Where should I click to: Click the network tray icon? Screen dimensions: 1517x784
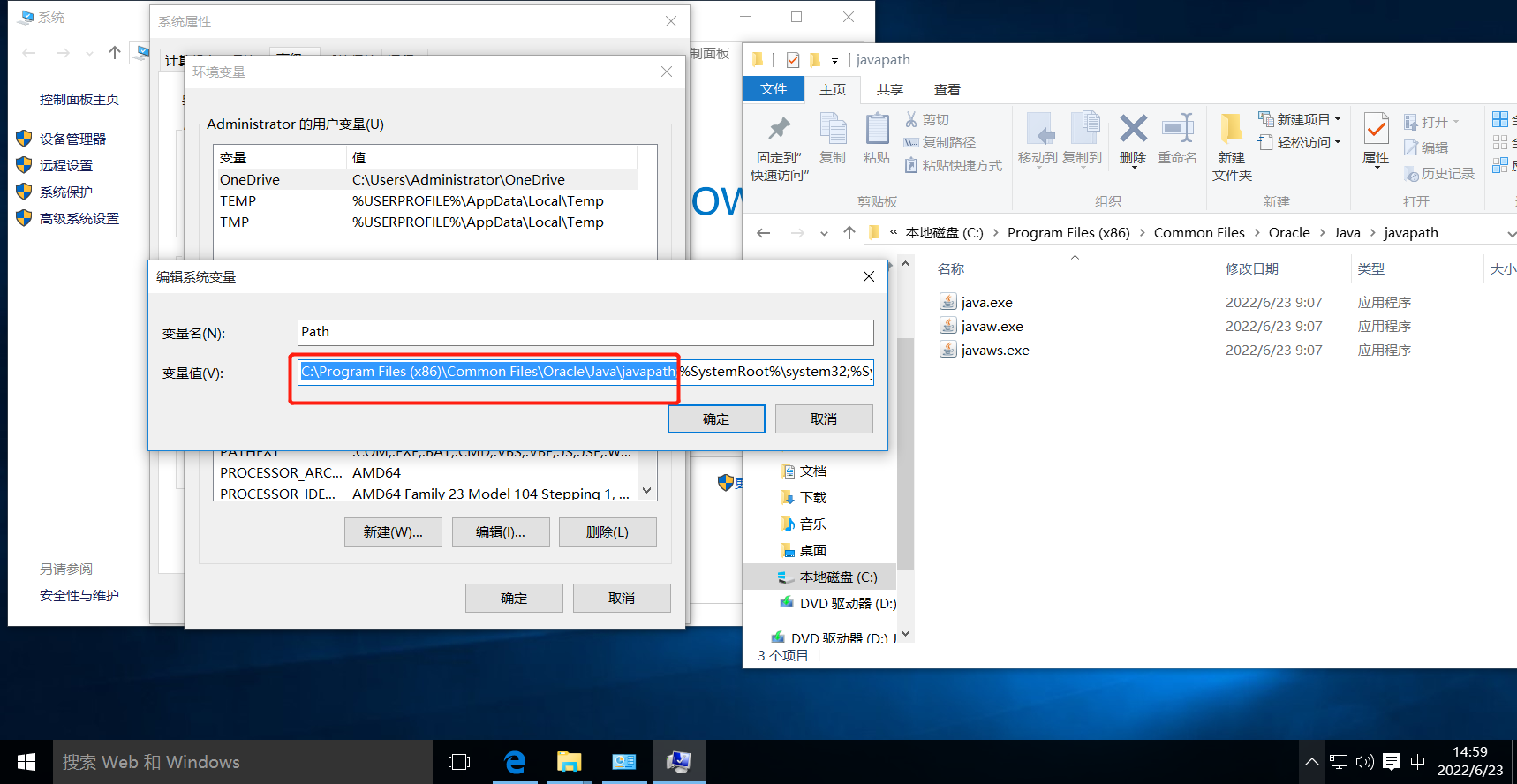(1339, 762)
